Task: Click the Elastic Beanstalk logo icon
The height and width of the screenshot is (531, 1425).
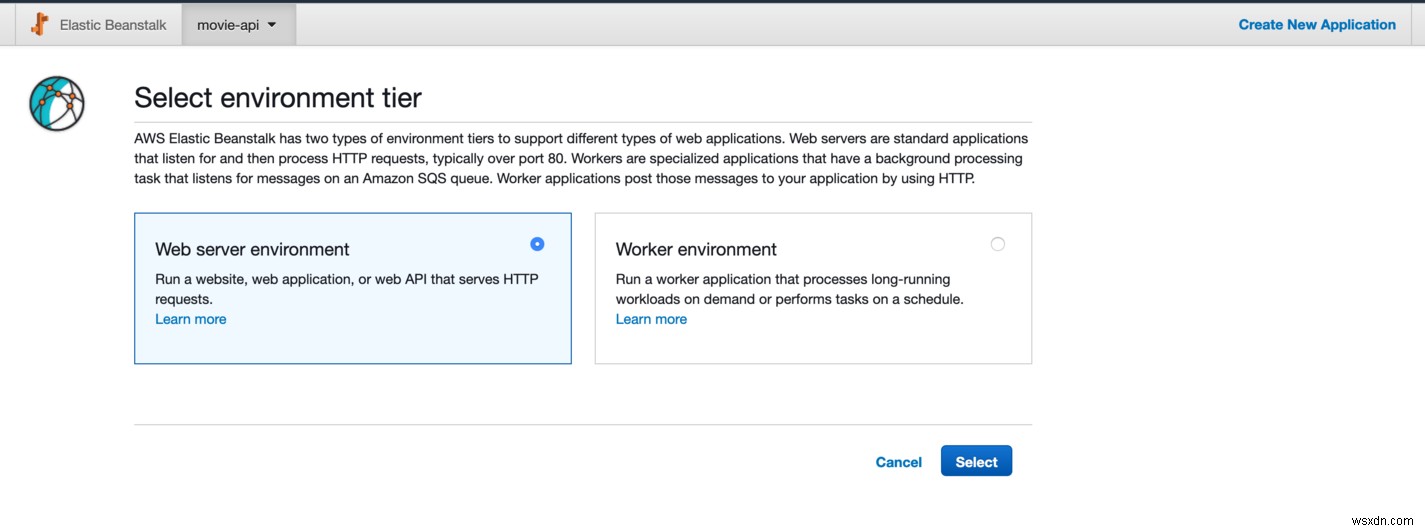Action: 40,25
